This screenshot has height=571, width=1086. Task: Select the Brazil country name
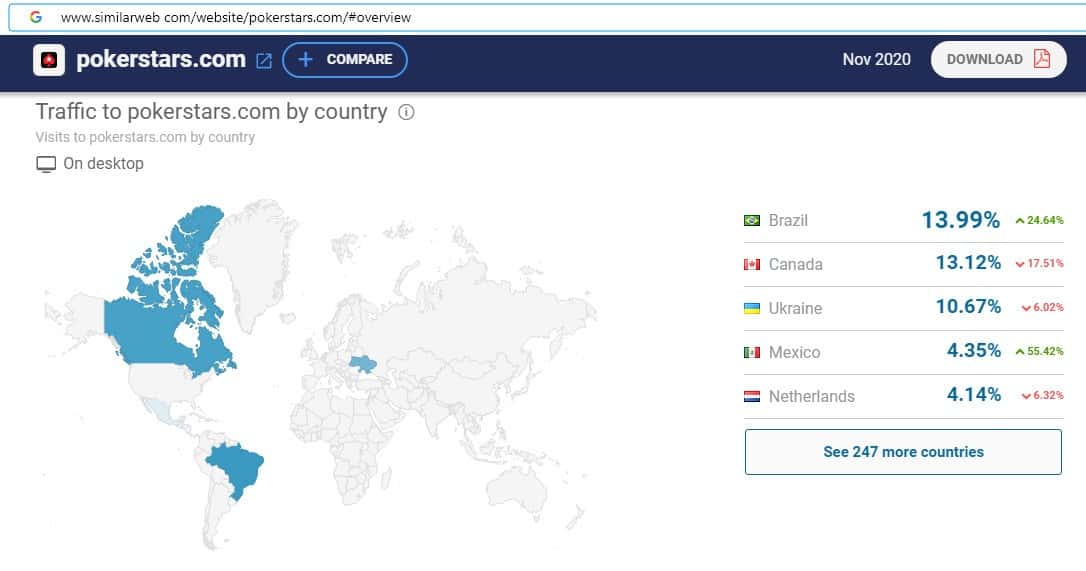tap(788, 220)
